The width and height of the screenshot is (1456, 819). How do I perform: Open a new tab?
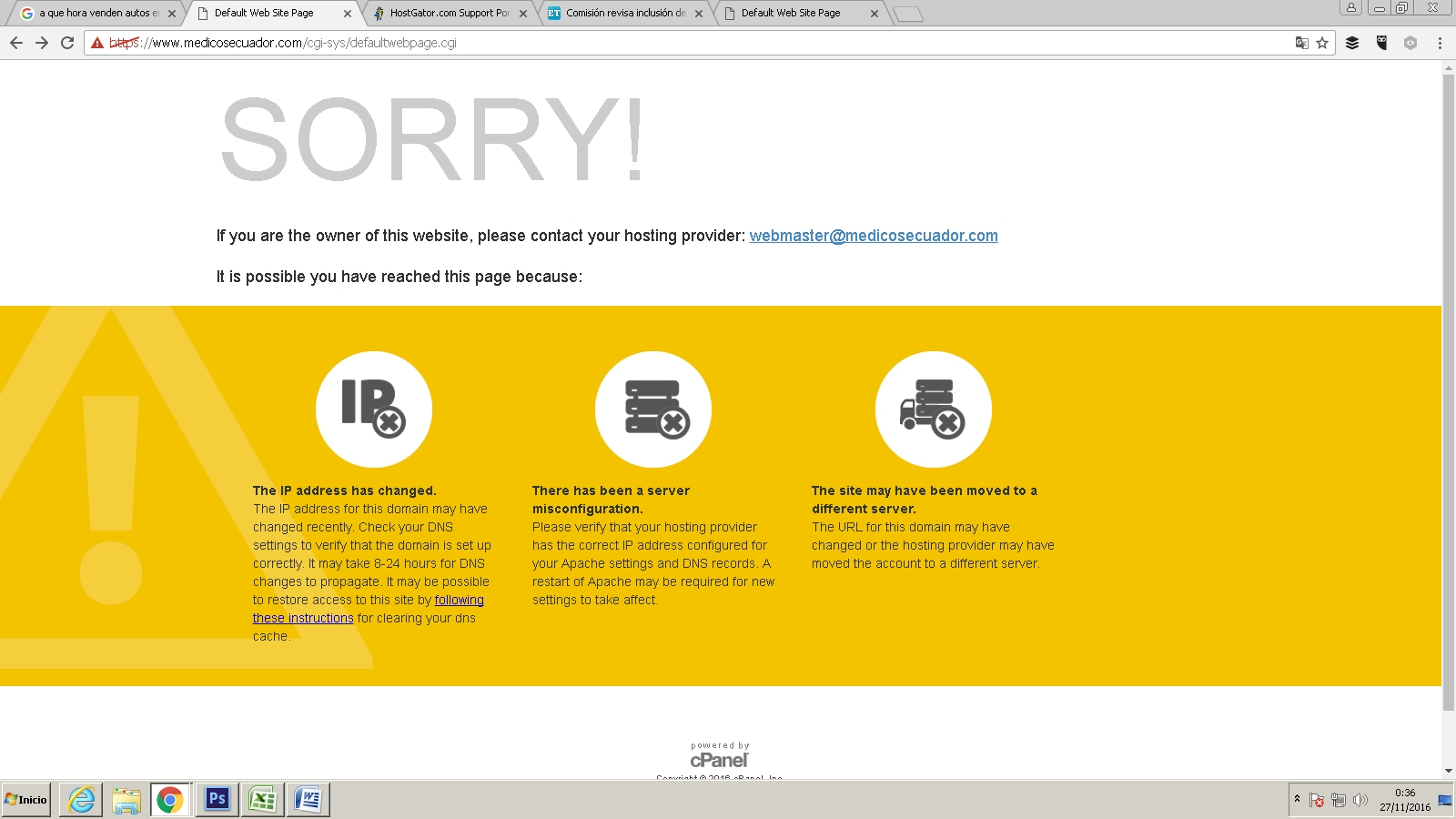coord(908,14)
